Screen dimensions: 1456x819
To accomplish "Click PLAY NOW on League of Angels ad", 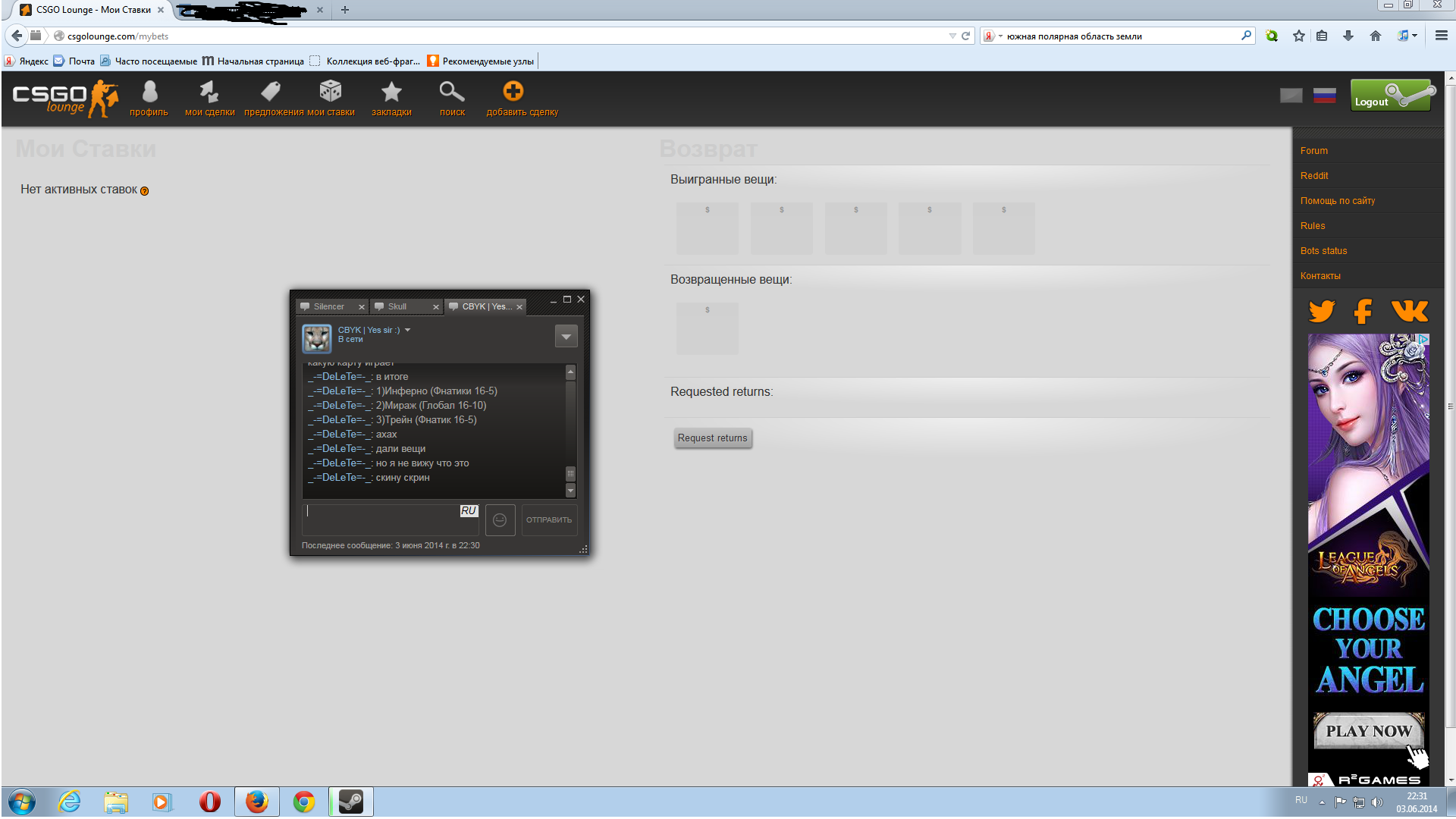I will [x=1369, y=731].
